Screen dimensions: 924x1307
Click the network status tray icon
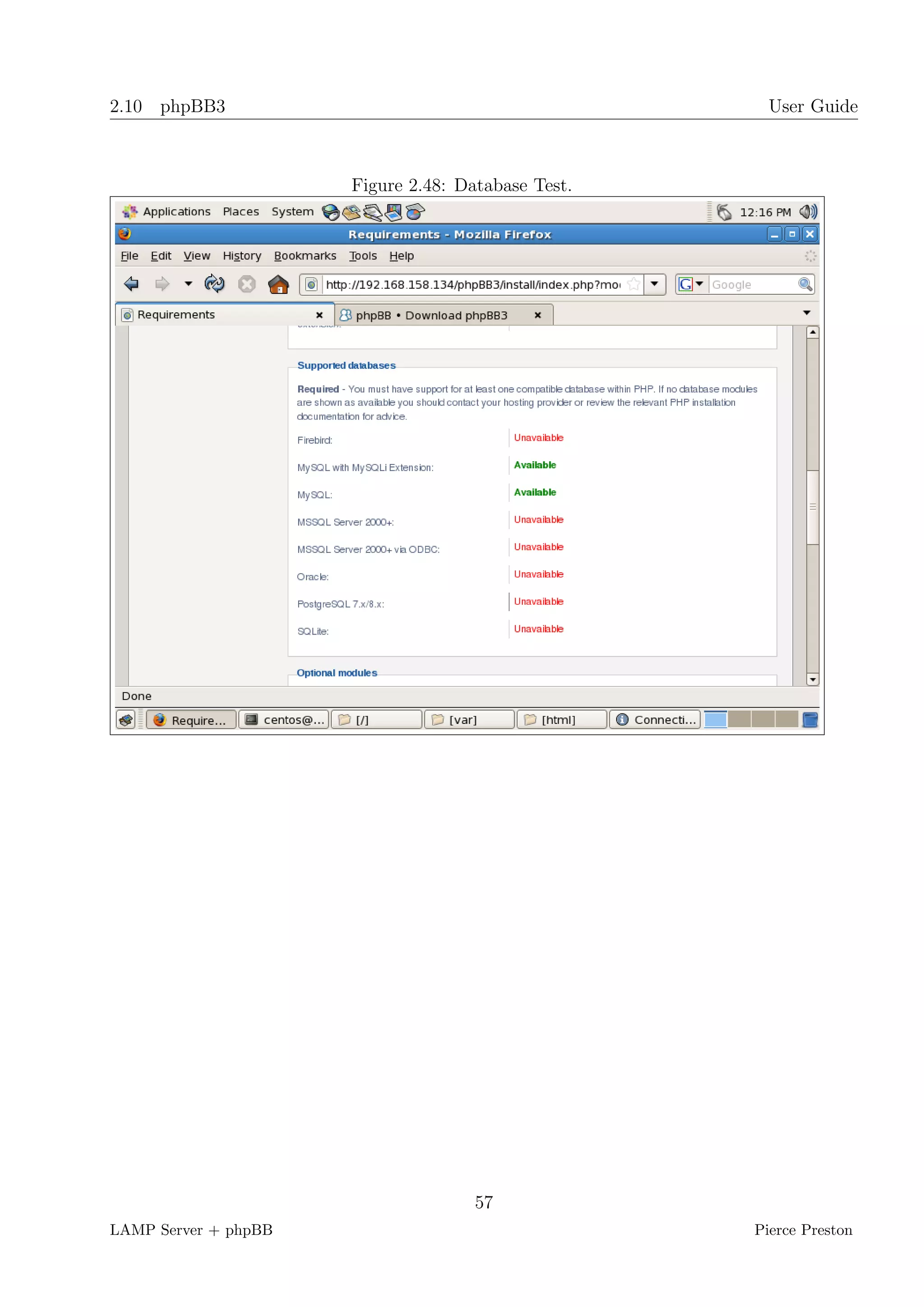pos(724,212)
